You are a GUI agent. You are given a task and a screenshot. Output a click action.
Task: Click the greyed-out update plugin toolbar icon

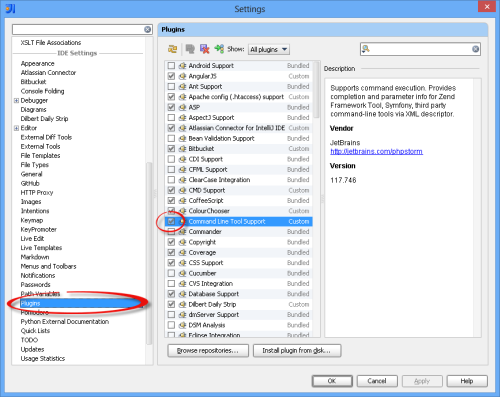[x=190, y=49]
